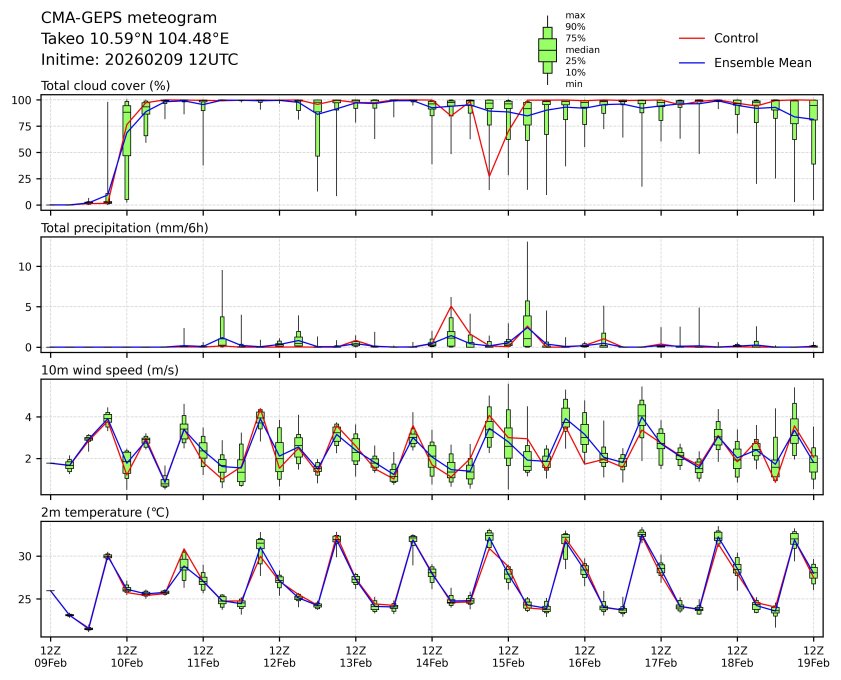The image size is (841, 680).
Task: Click the Initime 20260209 12UTC text
Action: click(x=139, y=59)
